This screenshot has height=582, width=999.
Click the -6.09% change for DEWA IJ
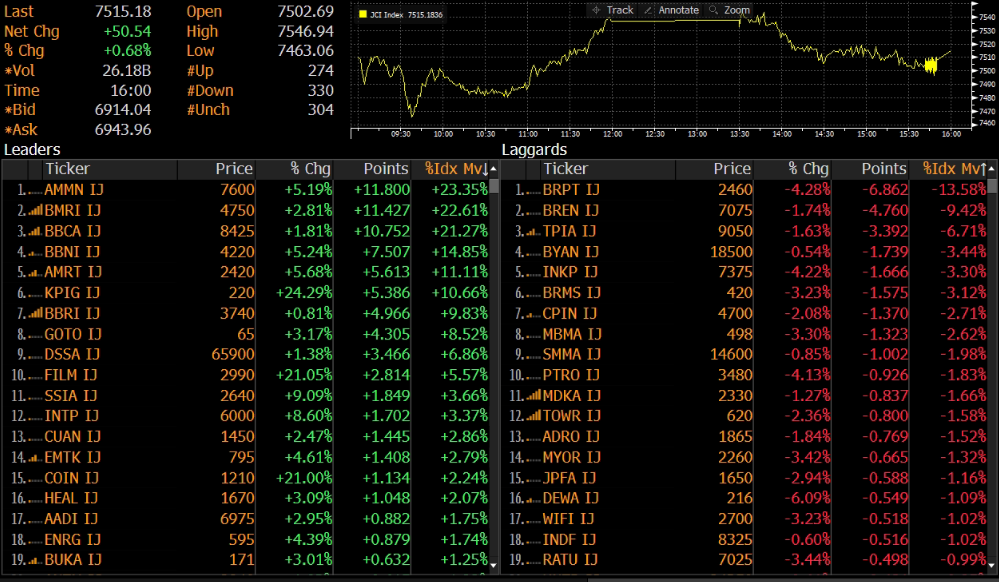pos(807,498)
